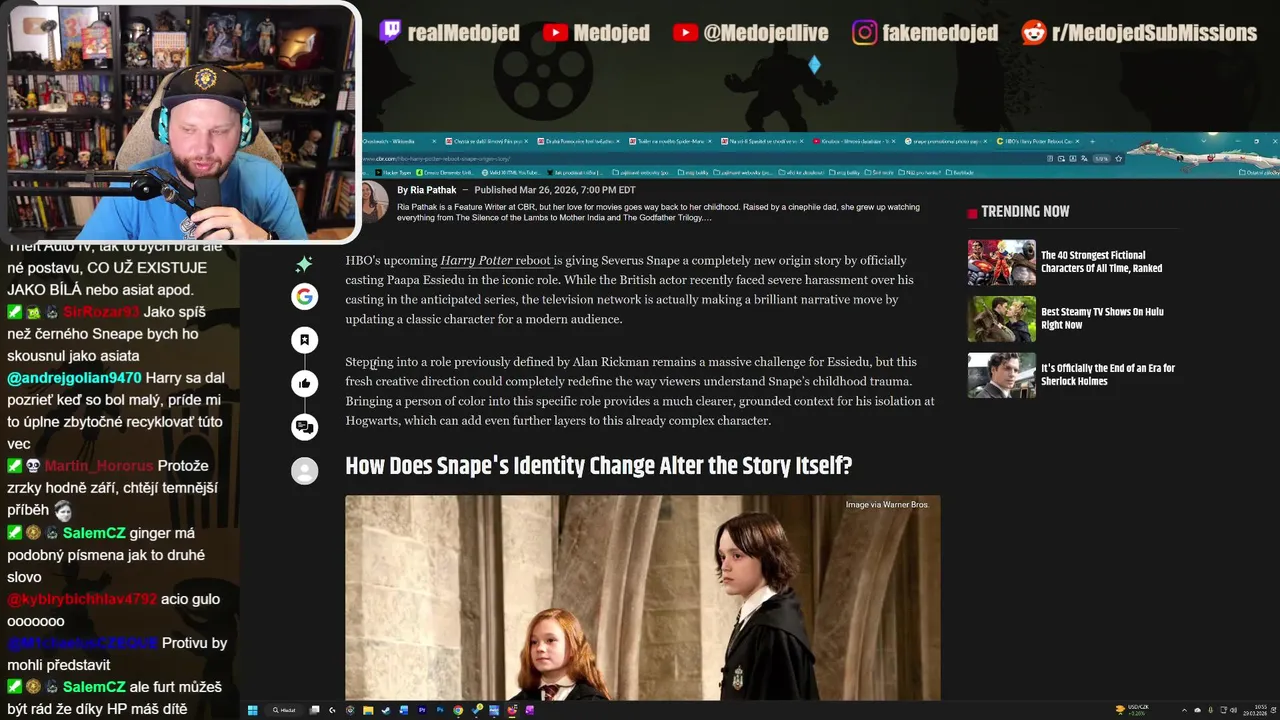Image resolution: width=1280 pixels, height=720 pixels.
Task: Click the cbr.com address bar
Action: pos(700,158)
